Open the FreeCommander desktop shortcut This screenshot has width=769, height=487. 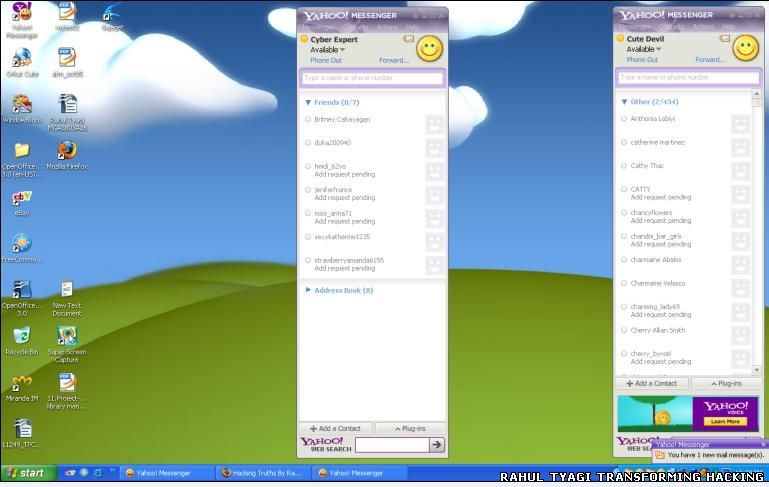coord(22,248)
